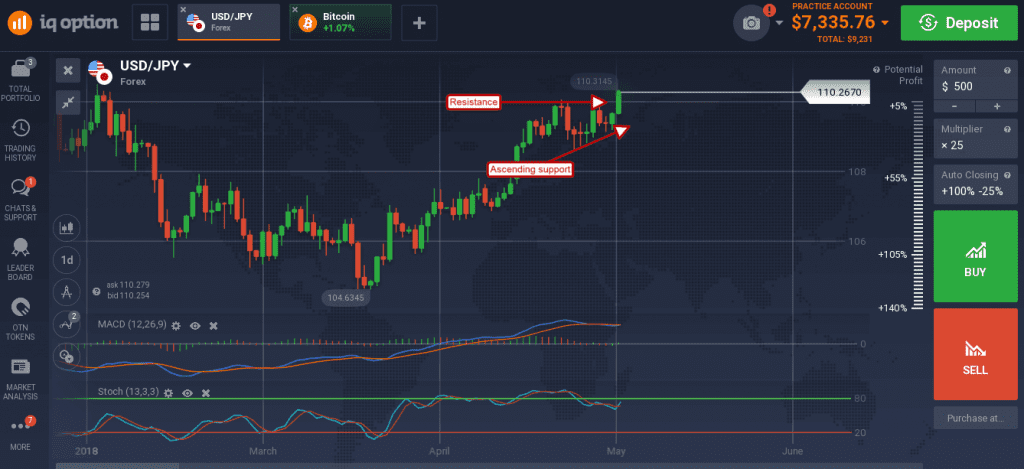Click the ask/bid info question icon

(x=96, y=291)
